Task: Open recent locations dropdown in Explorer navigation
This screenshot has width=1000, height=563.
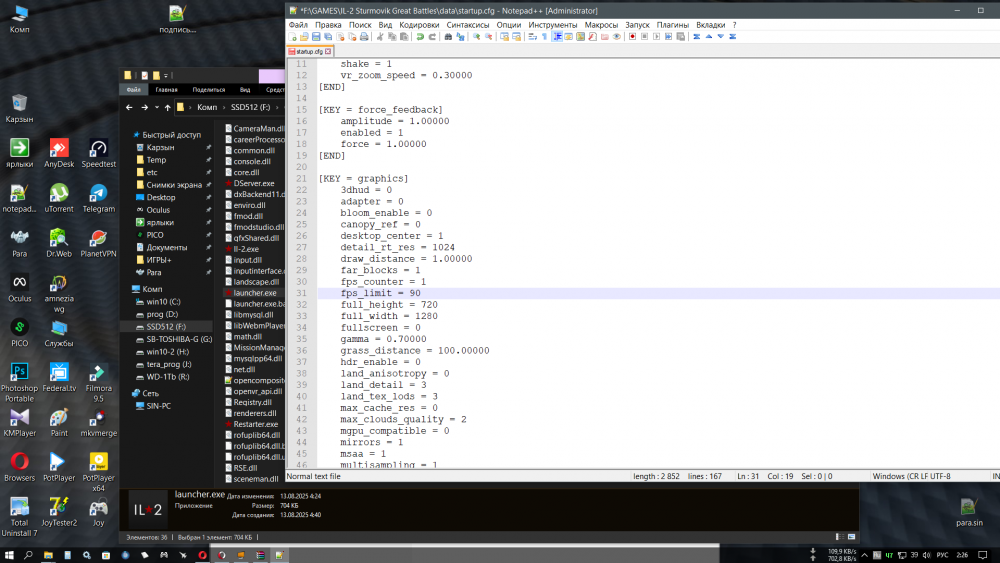Action: click(158, 107)
